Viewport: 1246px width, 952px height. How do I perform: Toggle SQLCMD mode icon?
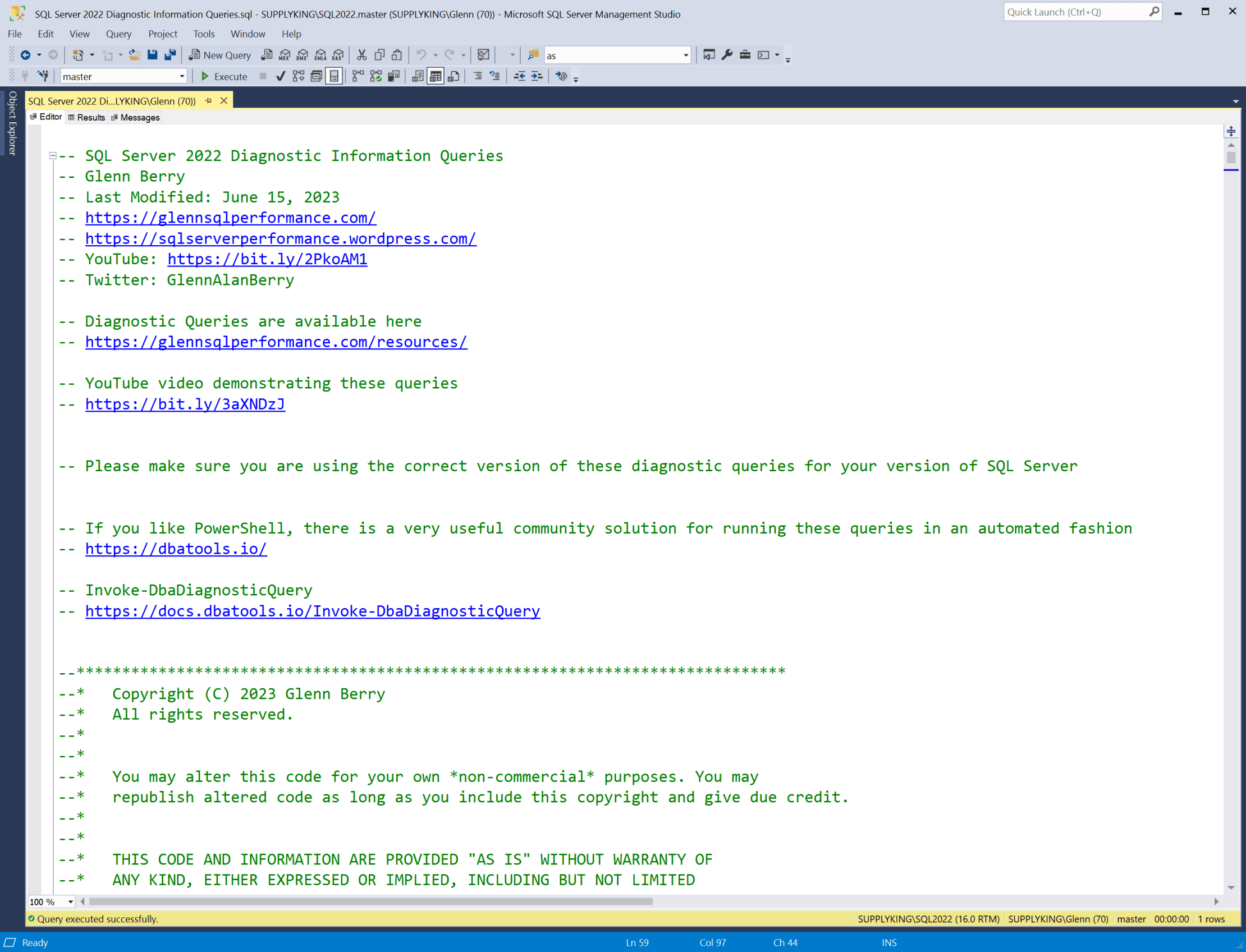561,76
